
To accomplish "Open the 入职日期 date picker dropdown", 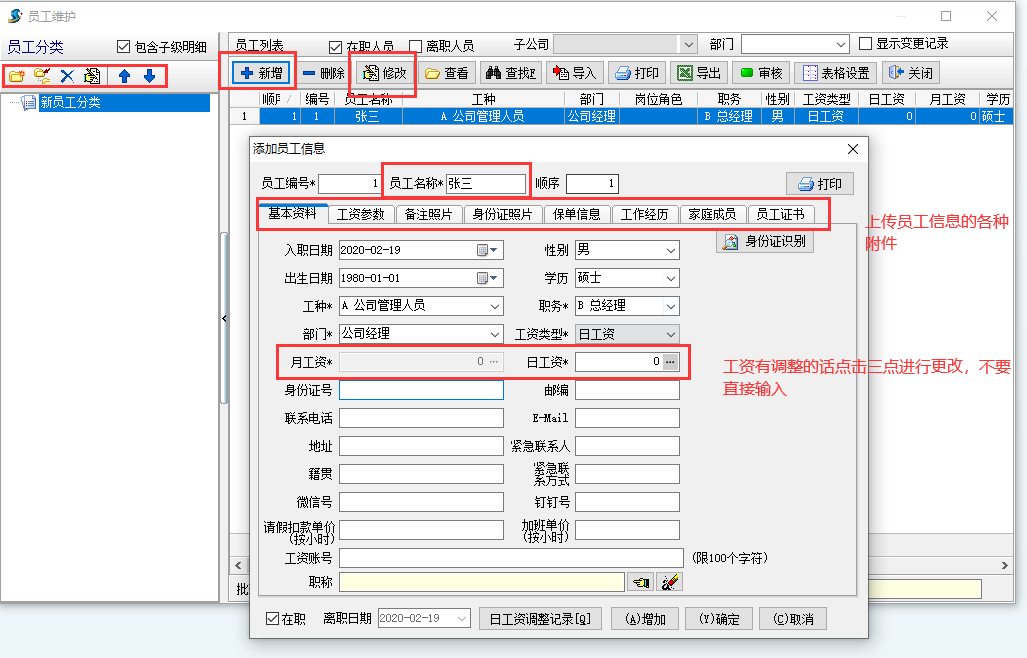I will (495, 250).
